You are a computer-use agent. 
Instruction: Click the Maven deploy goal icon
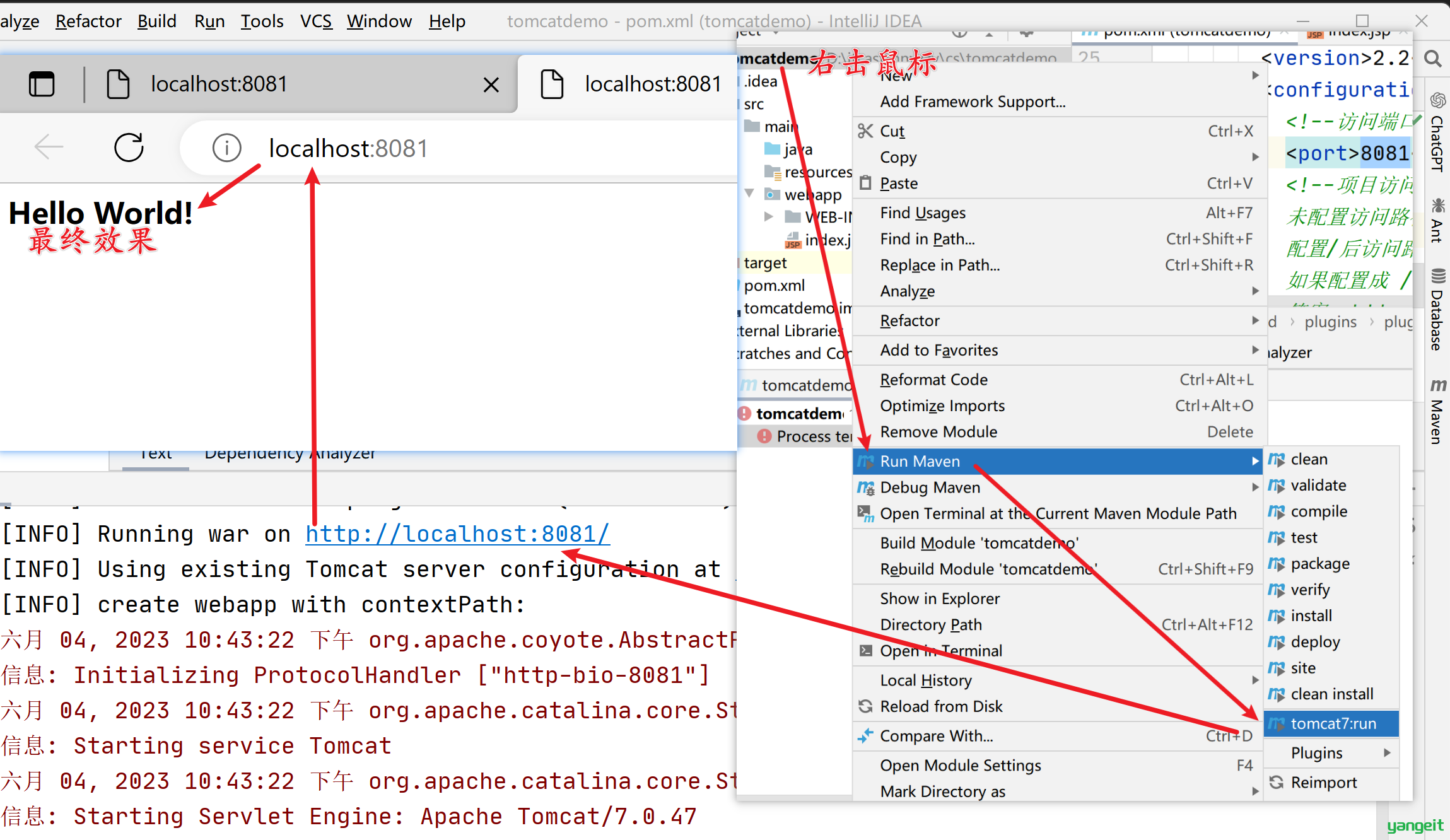click(1277, 641)
